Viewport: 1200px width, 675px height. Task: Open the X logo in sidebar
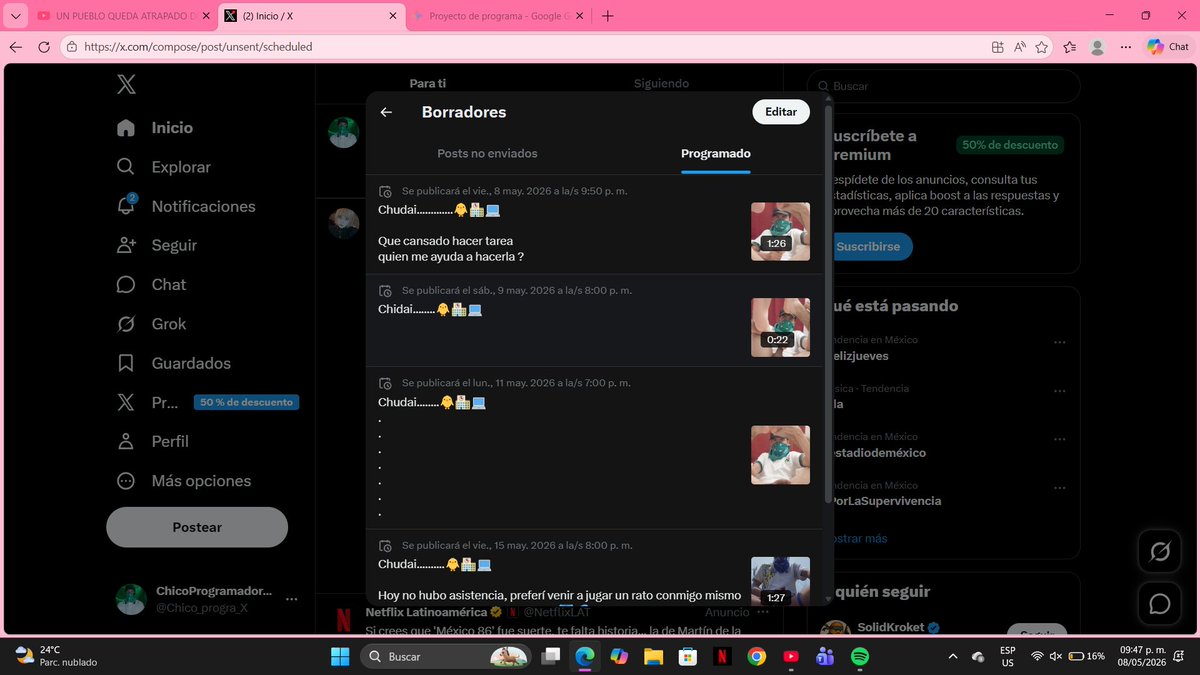pyautogui.click(x=126, y=85)
